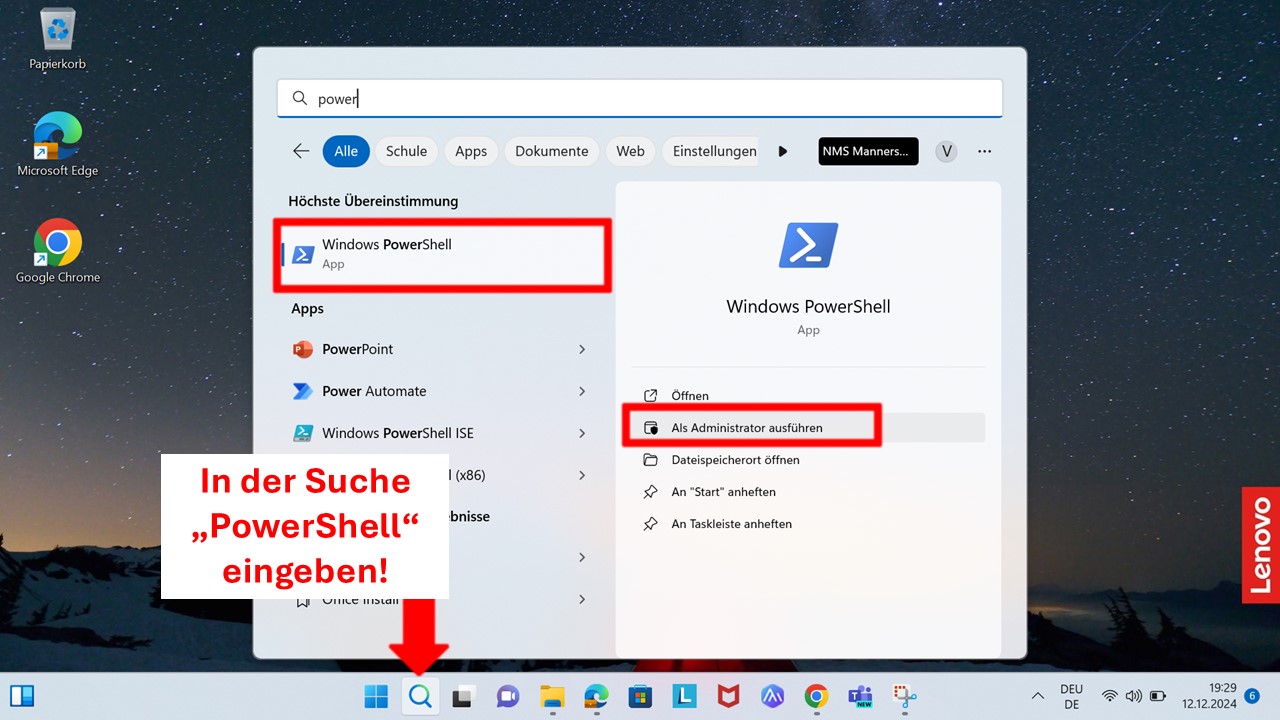
Task: Select the Dokumente filter tab
Action: [x=552, y=151]
